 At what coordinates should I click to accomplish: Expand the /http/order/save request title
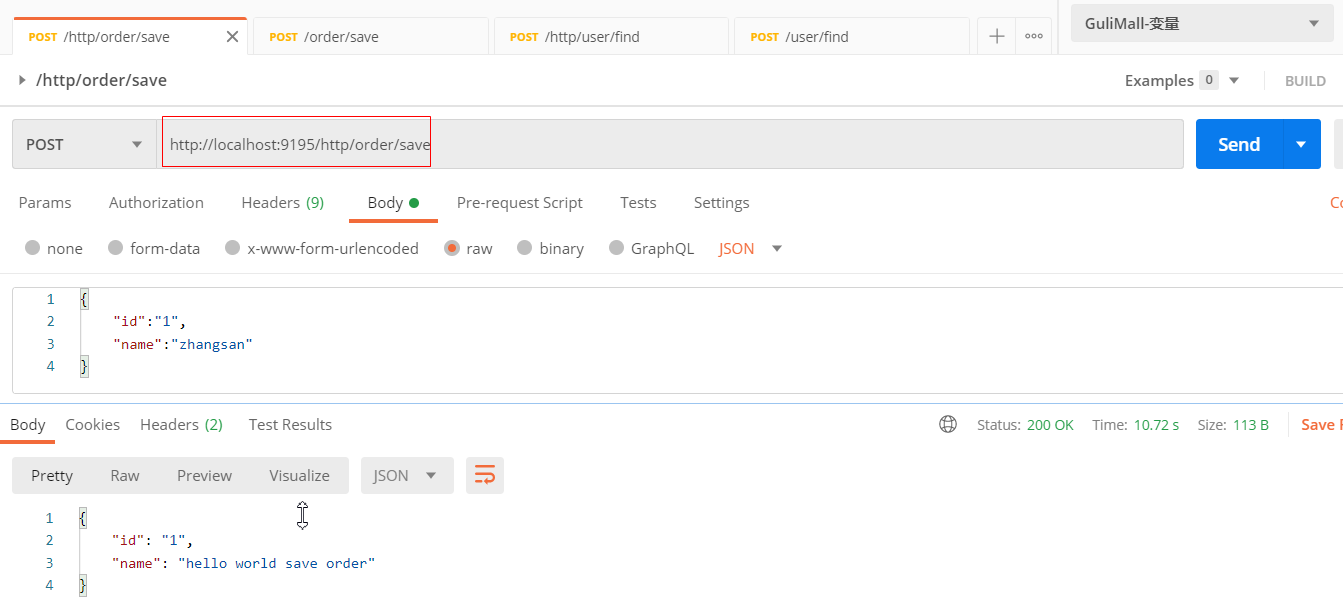click(x=23, y=80)
